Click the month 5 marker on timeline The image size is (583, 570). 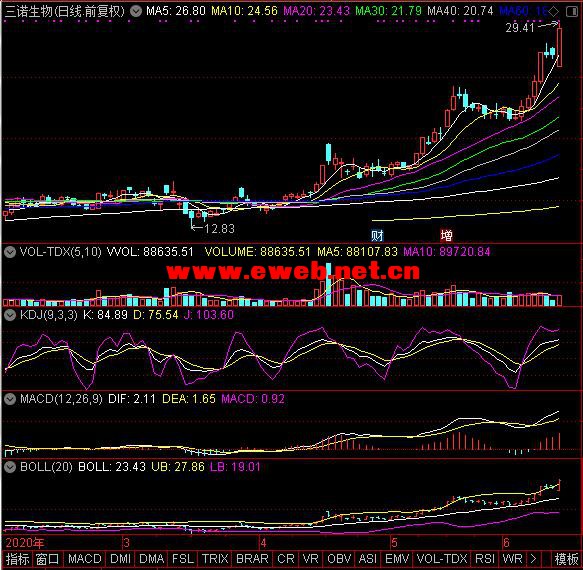pyautogui.click(x=394, y=543)
